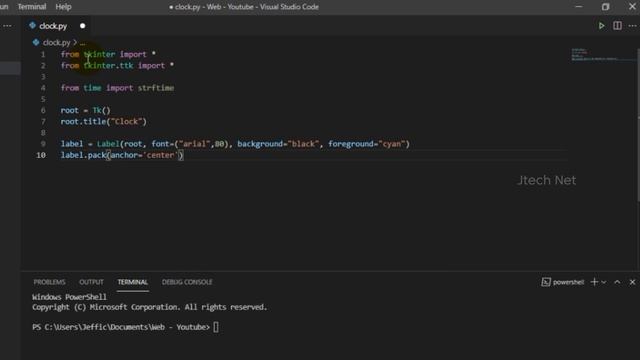Screen dimensions: 640x360
Task: Click the Copyright (C) Microsoft Corporation line
Action: (149, 307)
